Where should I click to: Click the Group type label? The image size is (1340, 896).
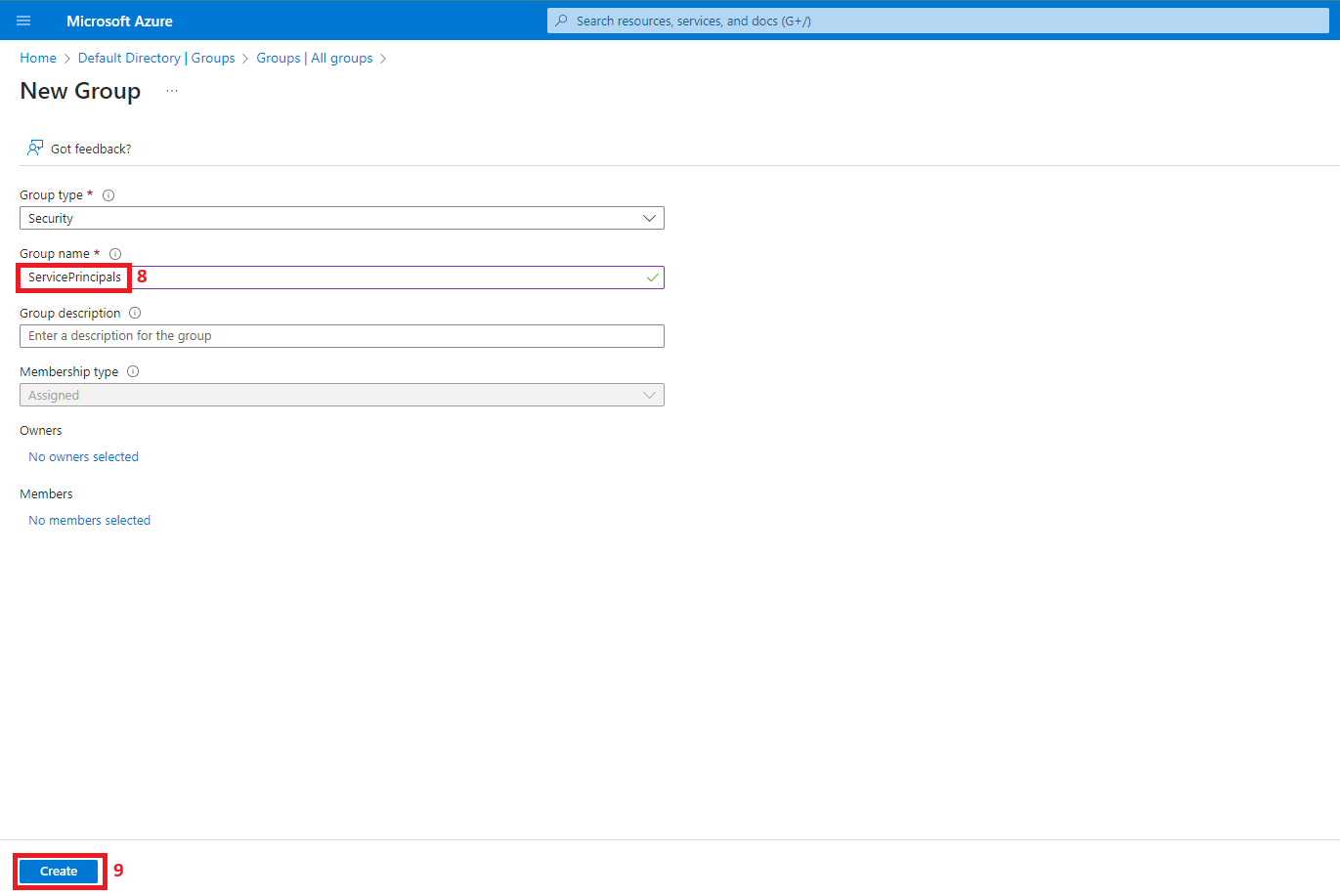click(51, 195)
